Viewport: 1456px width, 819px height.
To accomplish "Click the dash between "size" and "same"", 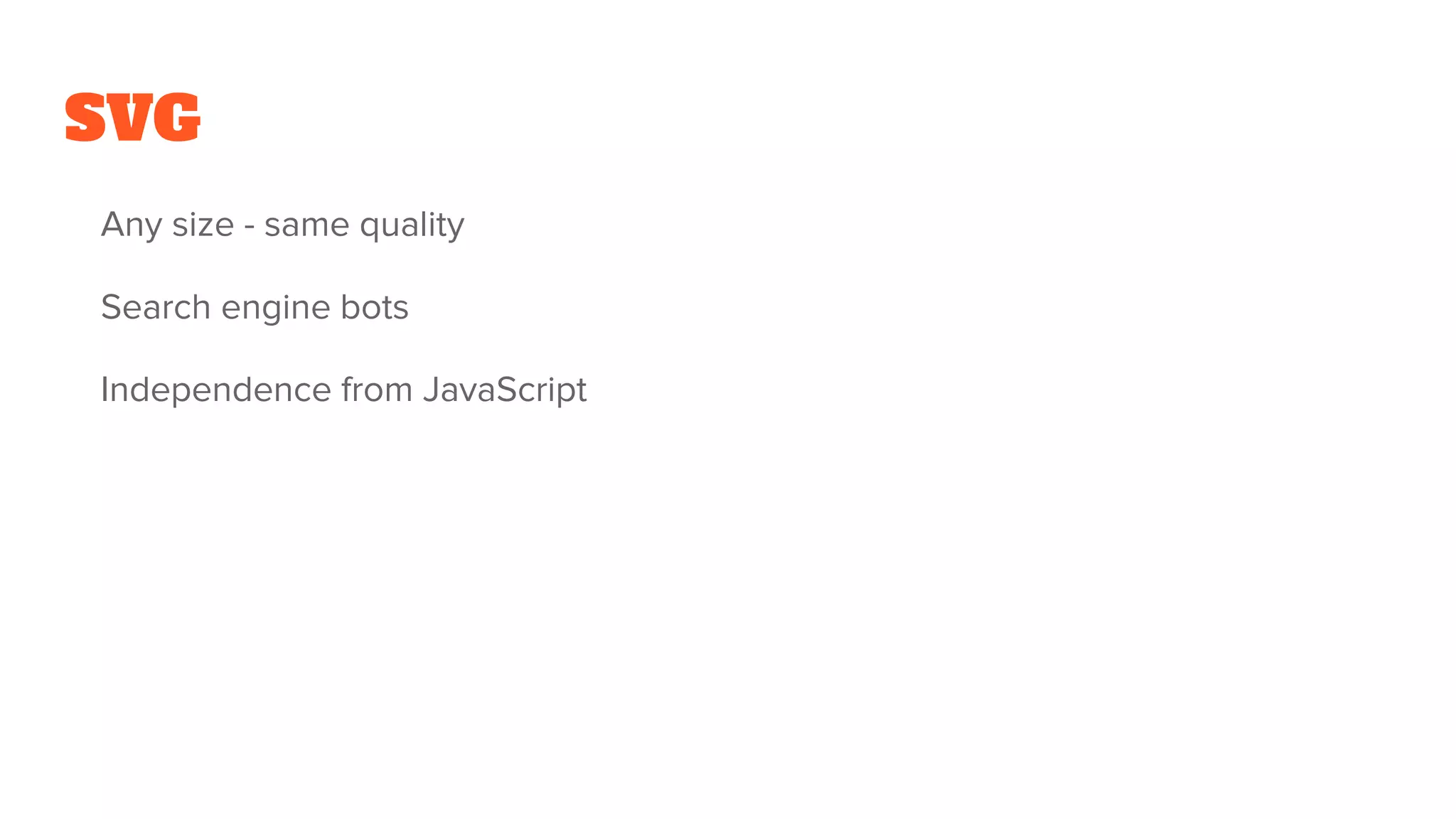I will pyautogui.click(x=249, y=226).
